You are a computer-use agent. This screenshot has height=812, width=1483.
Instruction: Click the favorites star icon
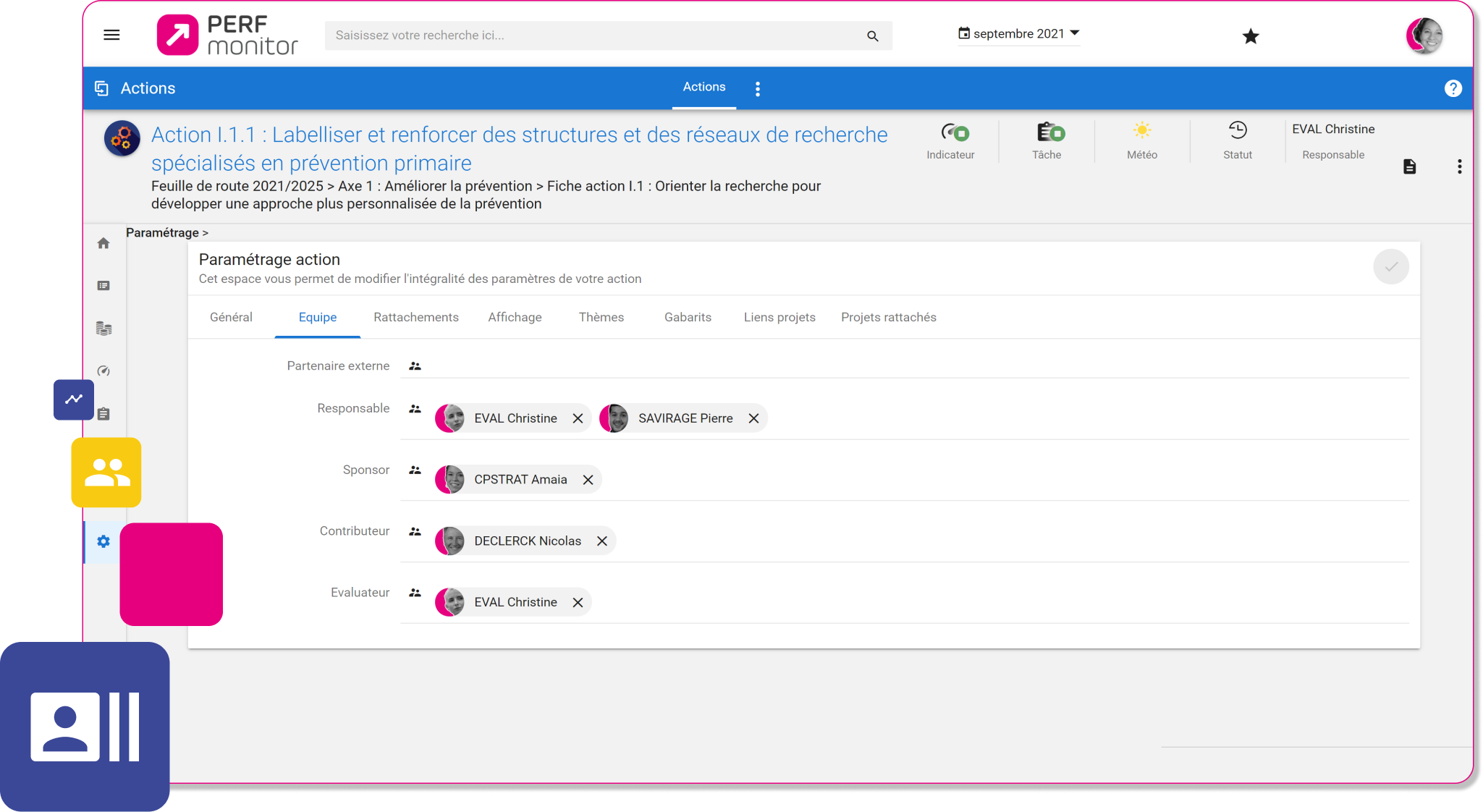[1250, 36]
